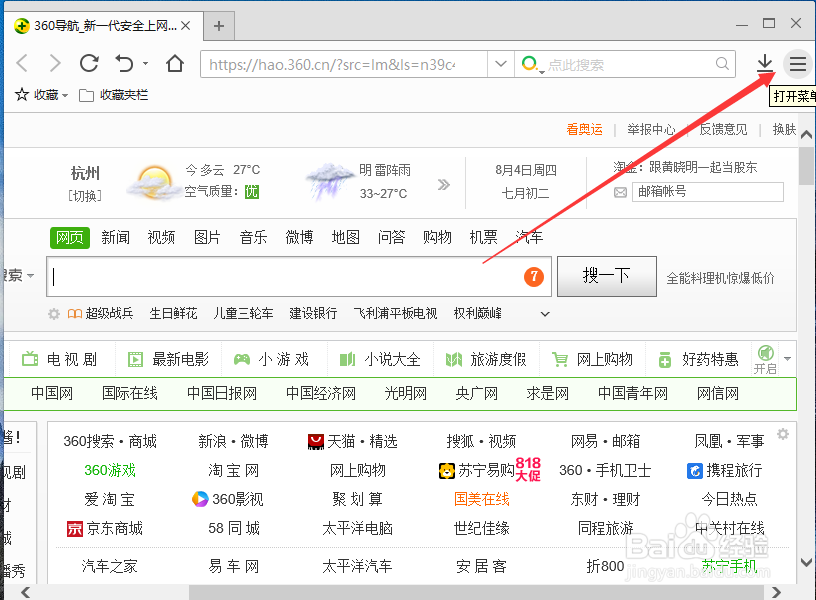Click the vertical scrollbar down arrow

(x=806, y=563)
